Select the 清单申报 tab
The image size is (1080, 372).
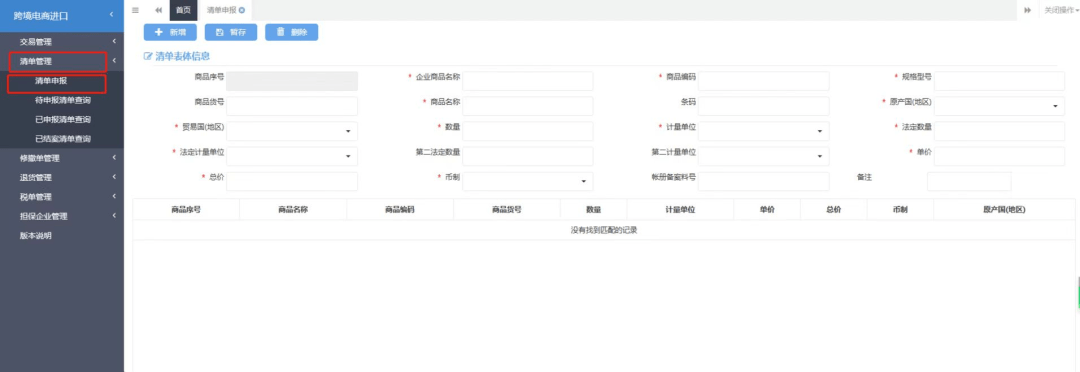click(x=222, y=10)
